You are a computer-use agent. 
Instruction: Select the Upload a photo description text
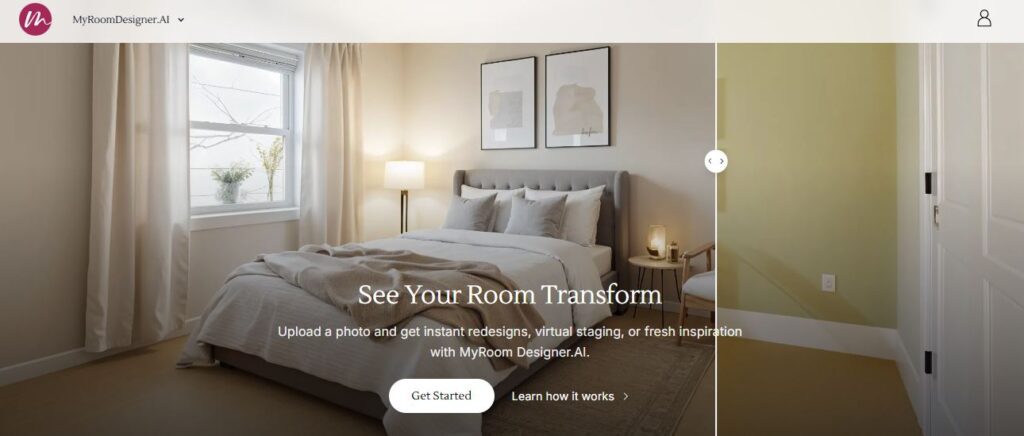point(509,342)
